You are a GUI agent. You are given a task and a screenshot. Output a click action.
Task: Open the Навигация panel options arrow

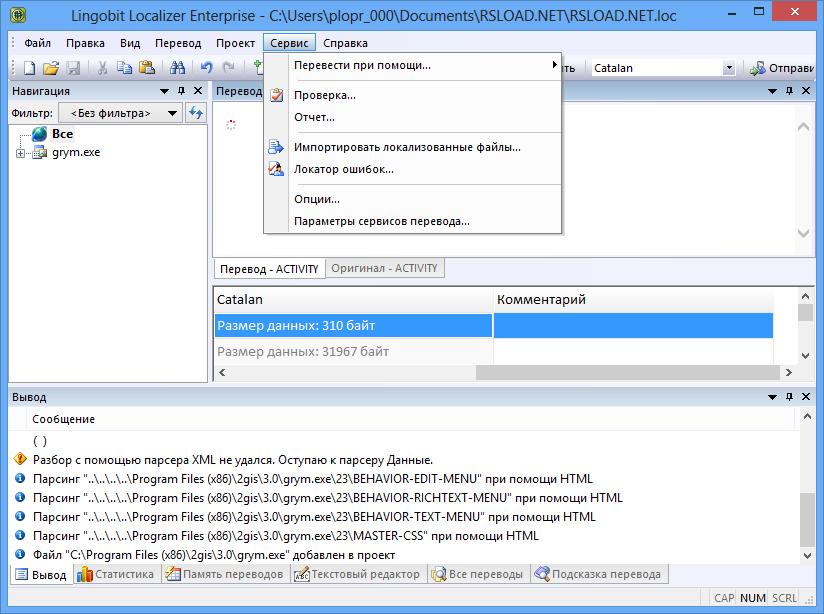[164, 91]
